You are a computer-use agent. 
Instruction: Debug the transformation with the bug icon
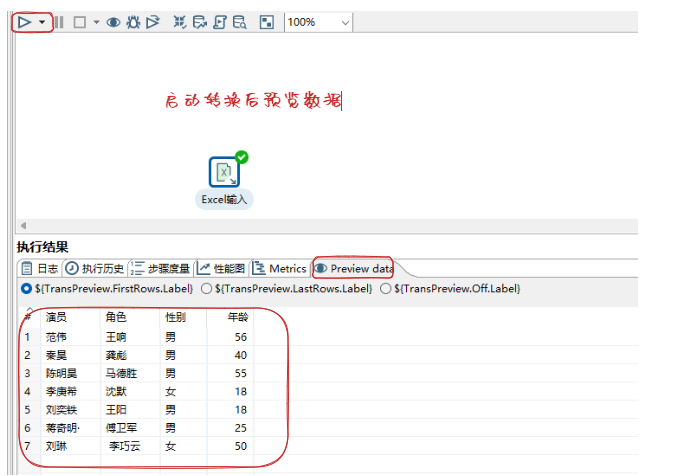coord(133,22)
